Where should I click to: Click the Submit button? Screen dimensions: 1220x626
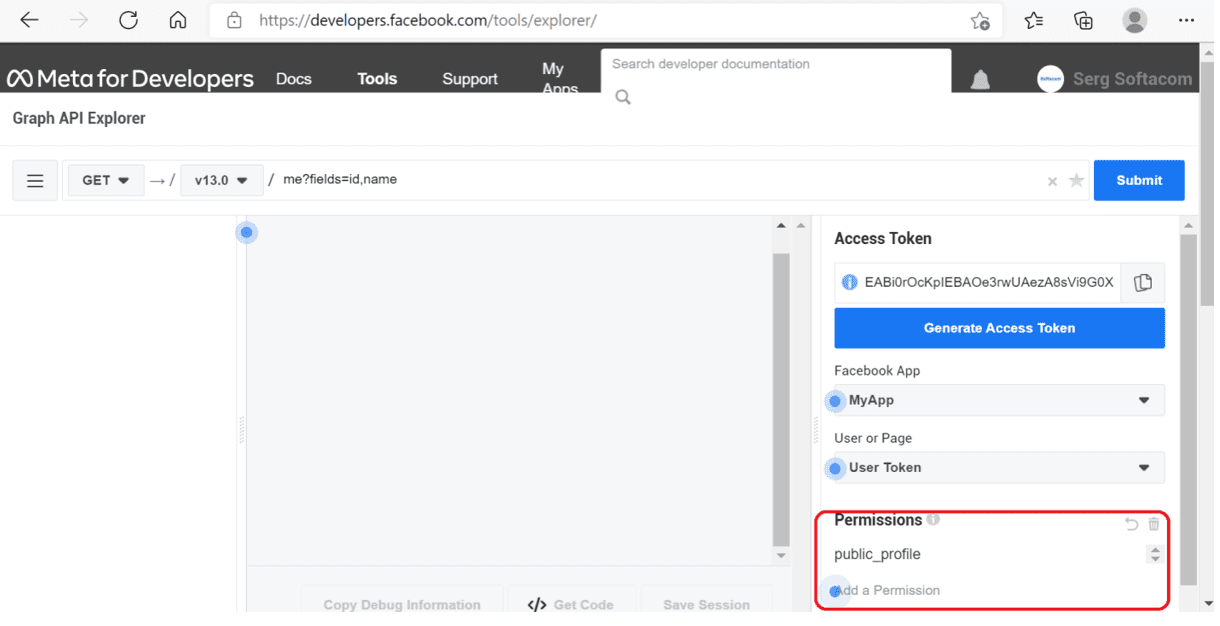point(1139,180)
